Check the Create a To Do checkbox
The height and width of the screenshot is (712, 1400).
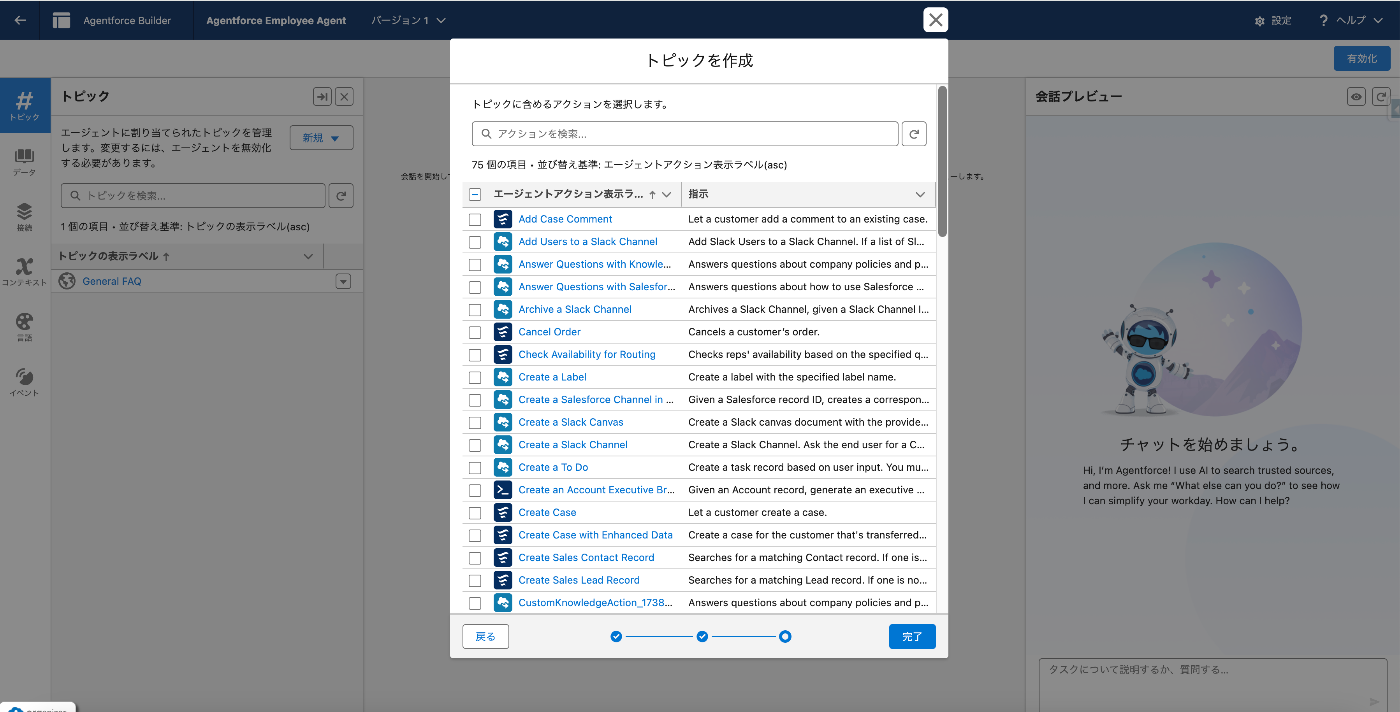[x=475, y=467]
